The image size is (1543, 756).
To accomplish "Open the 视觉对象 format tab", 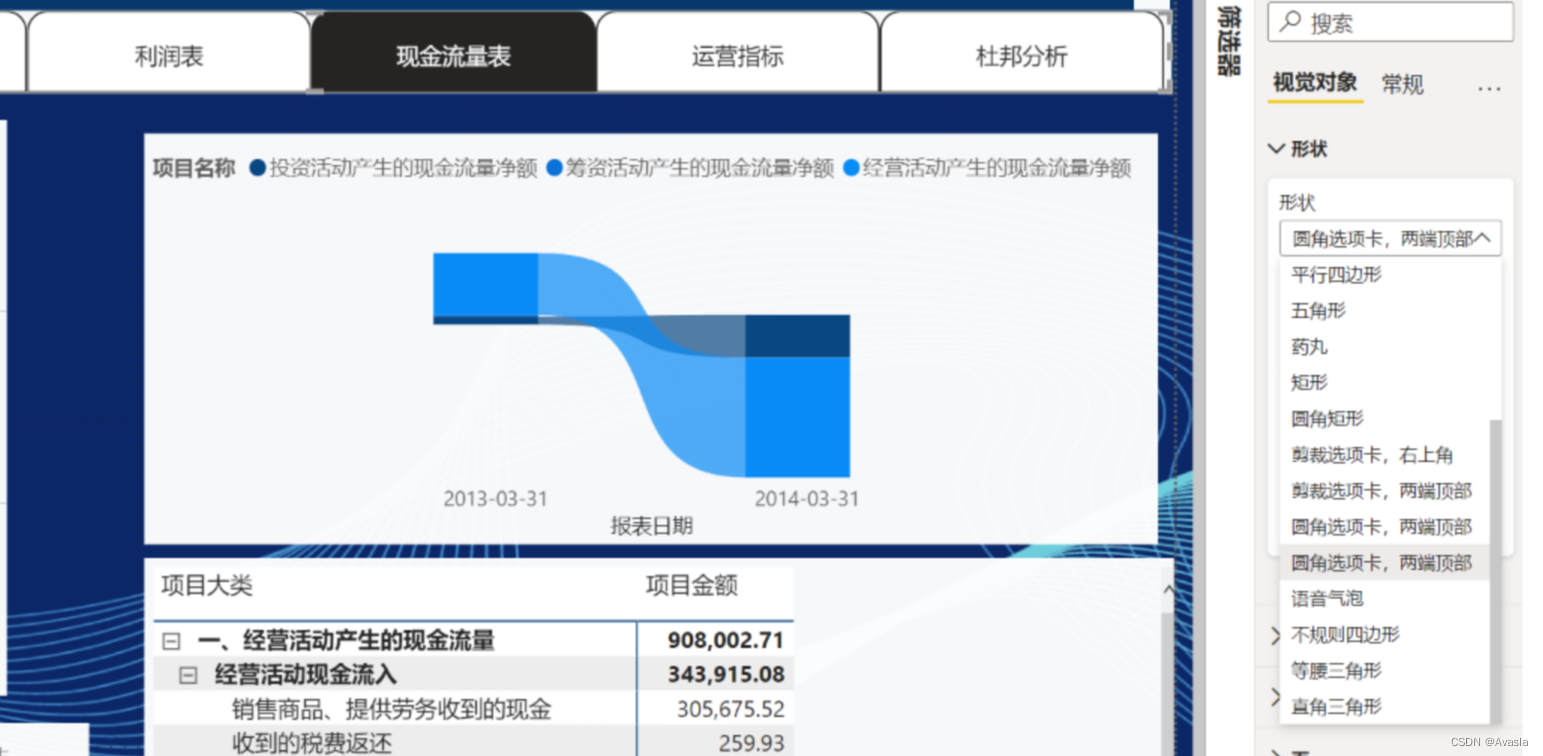I will click(1315, 83).
